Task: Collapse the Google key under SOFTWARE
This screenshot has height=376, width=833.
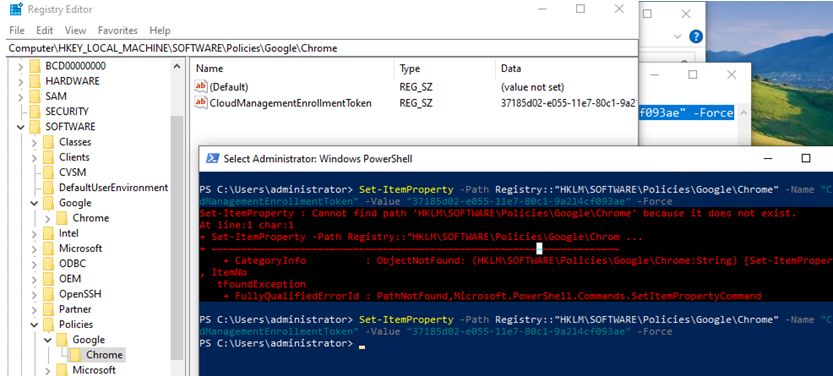Action: (35, 203)
